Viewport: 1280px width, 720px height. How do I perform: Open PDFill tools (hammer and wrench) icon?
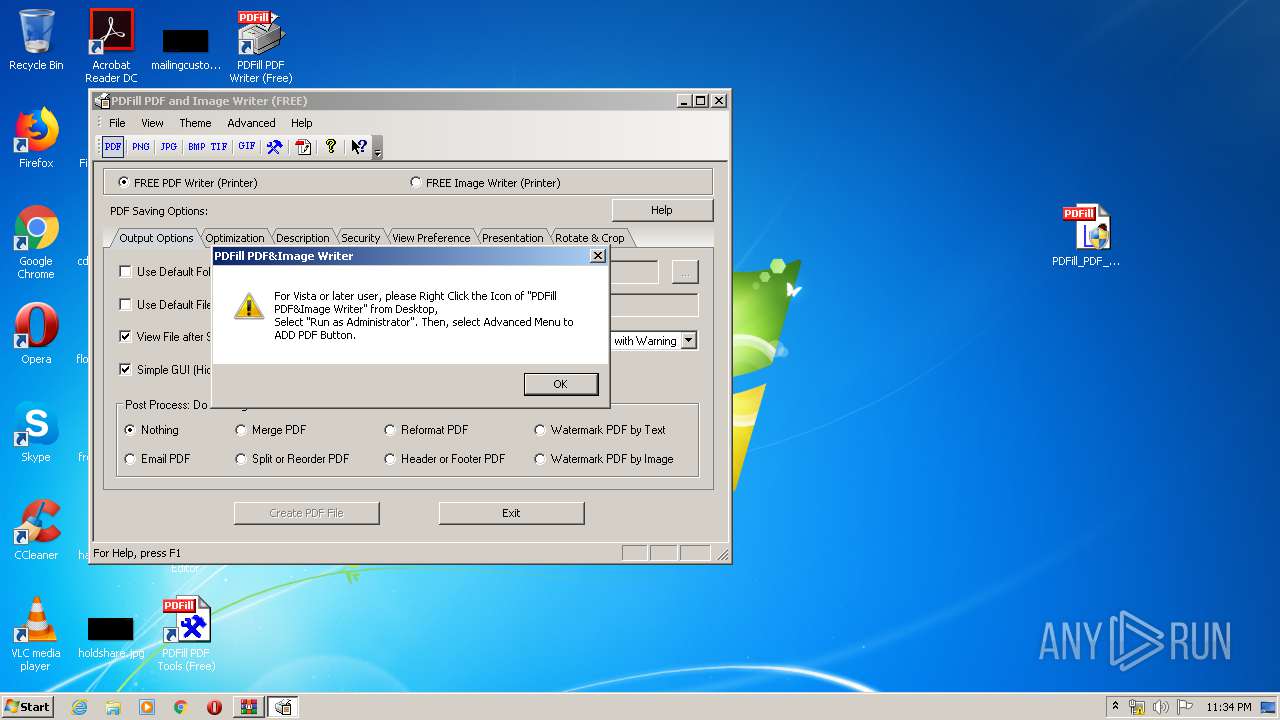pos(274,147)
